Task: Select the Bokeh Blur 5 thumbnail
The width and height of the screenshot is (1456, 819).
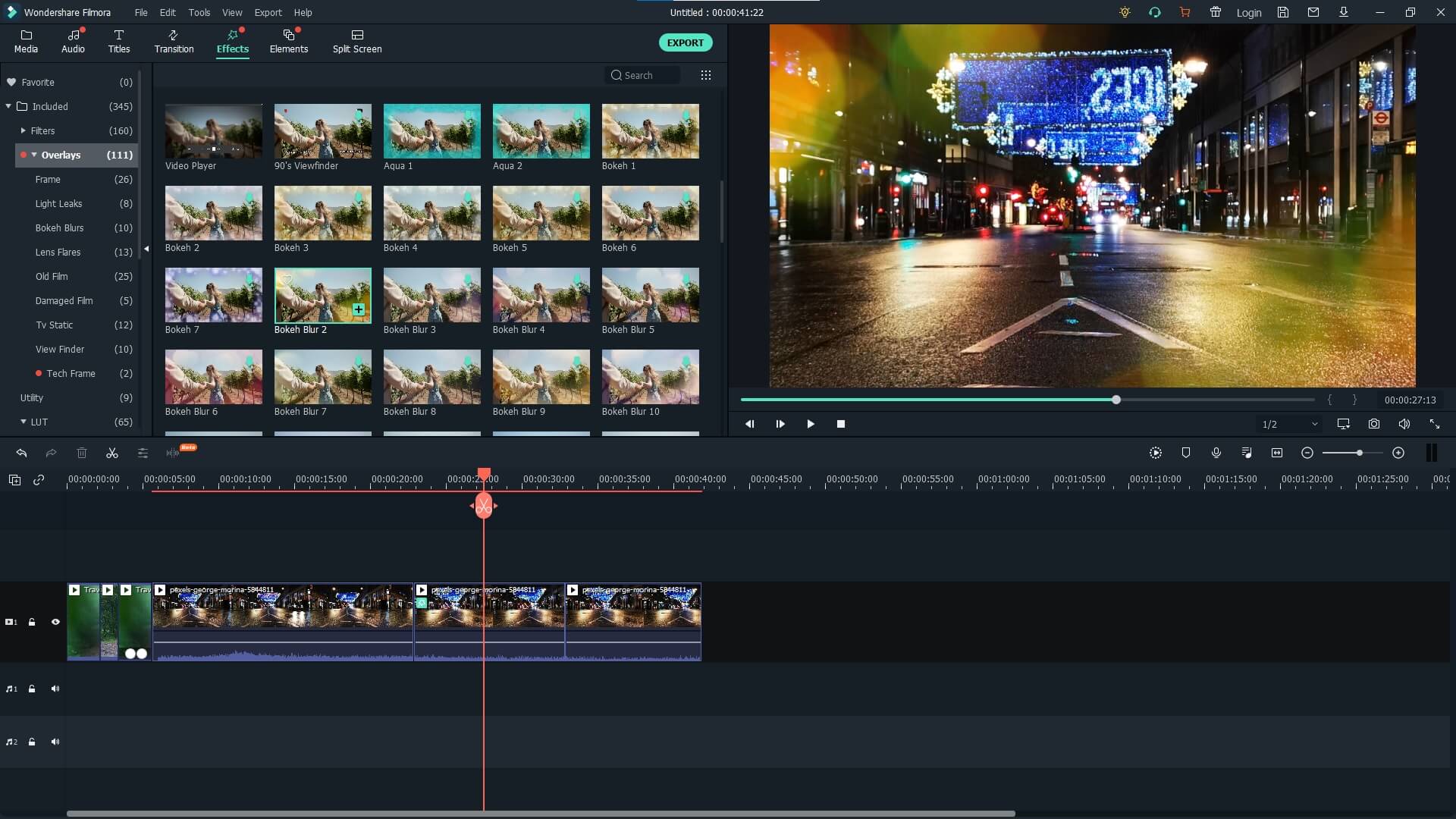Action: click(x=650, y=295)
